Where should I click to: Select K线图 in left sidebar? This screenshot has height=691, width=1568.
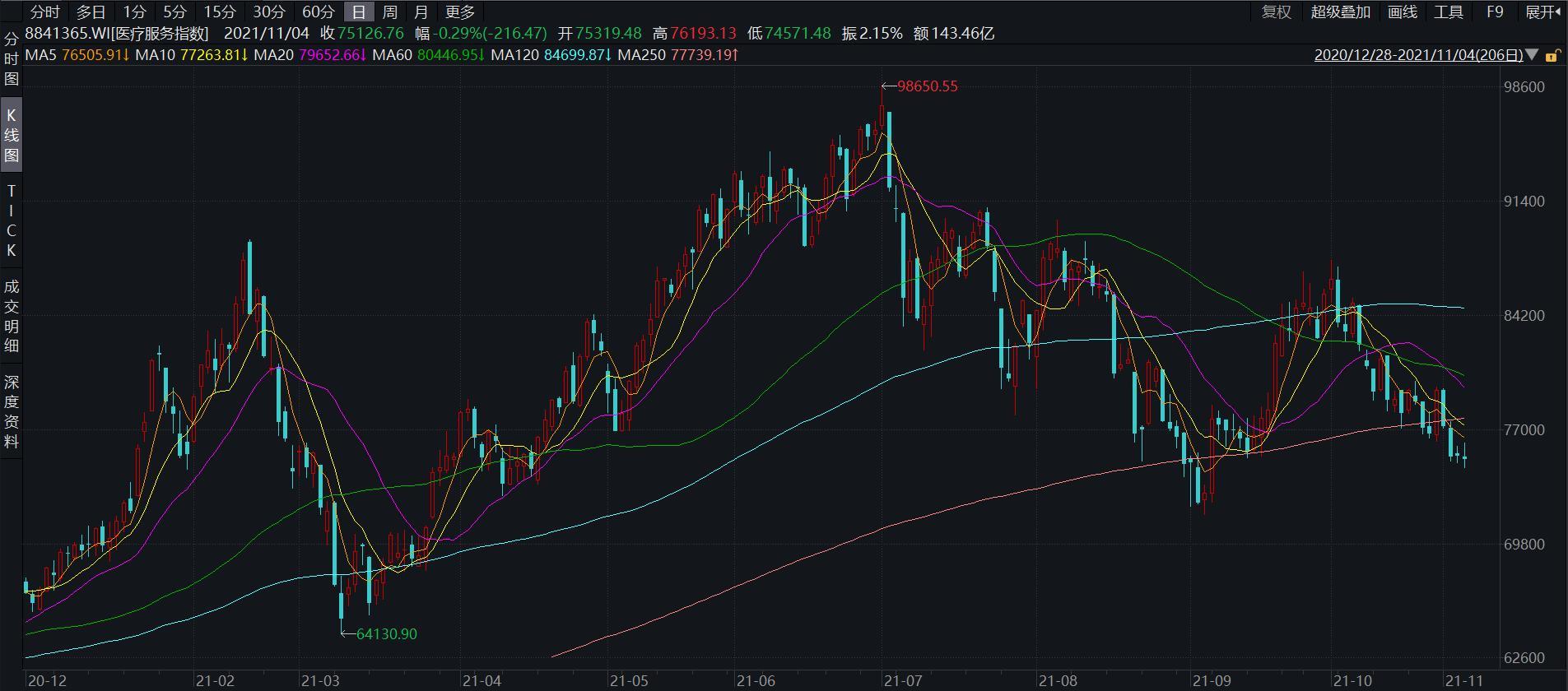[12, 136]
